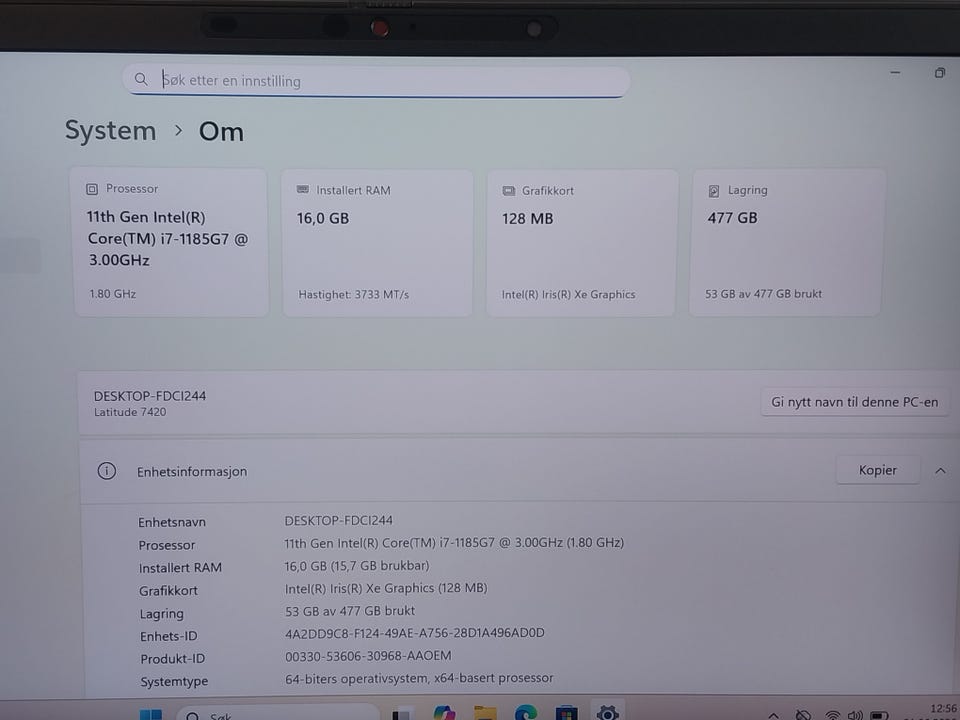Viewport: 960px width, 720px height.
Task: Copy device info with Kopier button
Action: point(877,470)
